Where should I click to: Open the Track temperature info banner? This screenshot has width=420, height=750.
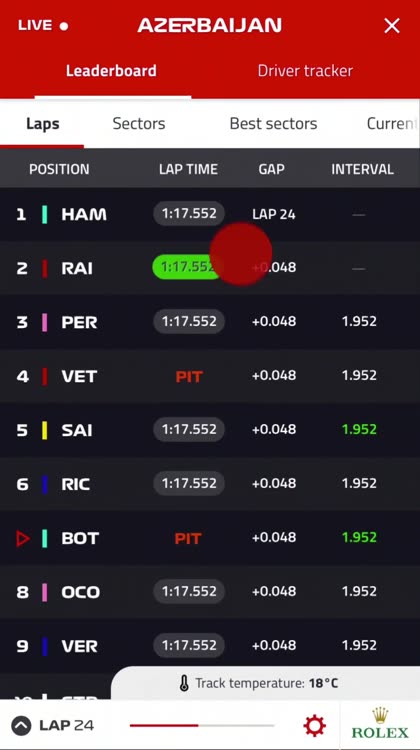click(265, 683)
